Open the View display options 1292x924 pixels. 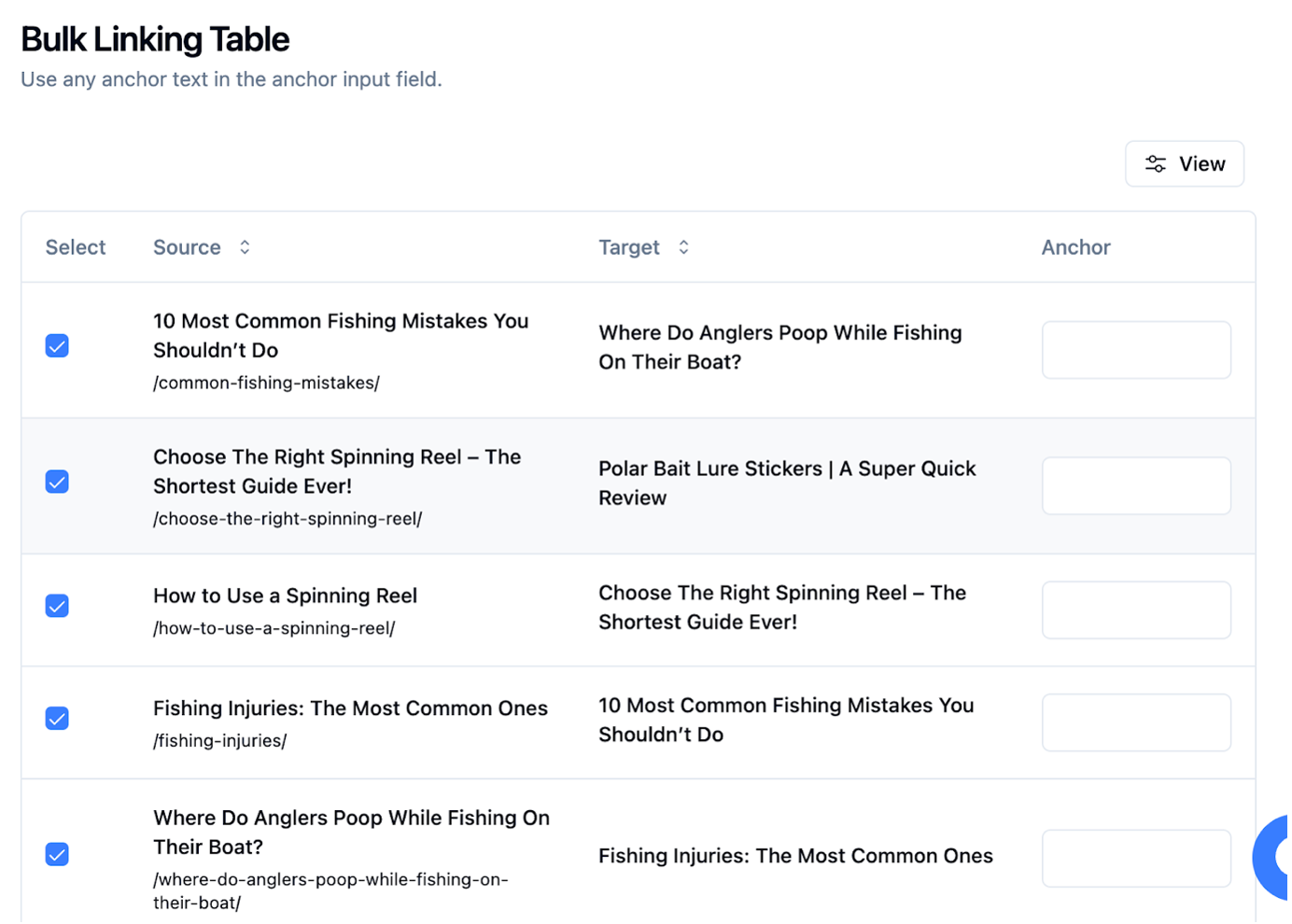[x=1184, y=163]
